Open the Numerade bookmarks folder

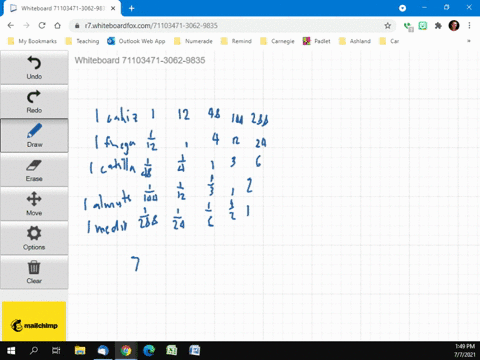point(193,41)
